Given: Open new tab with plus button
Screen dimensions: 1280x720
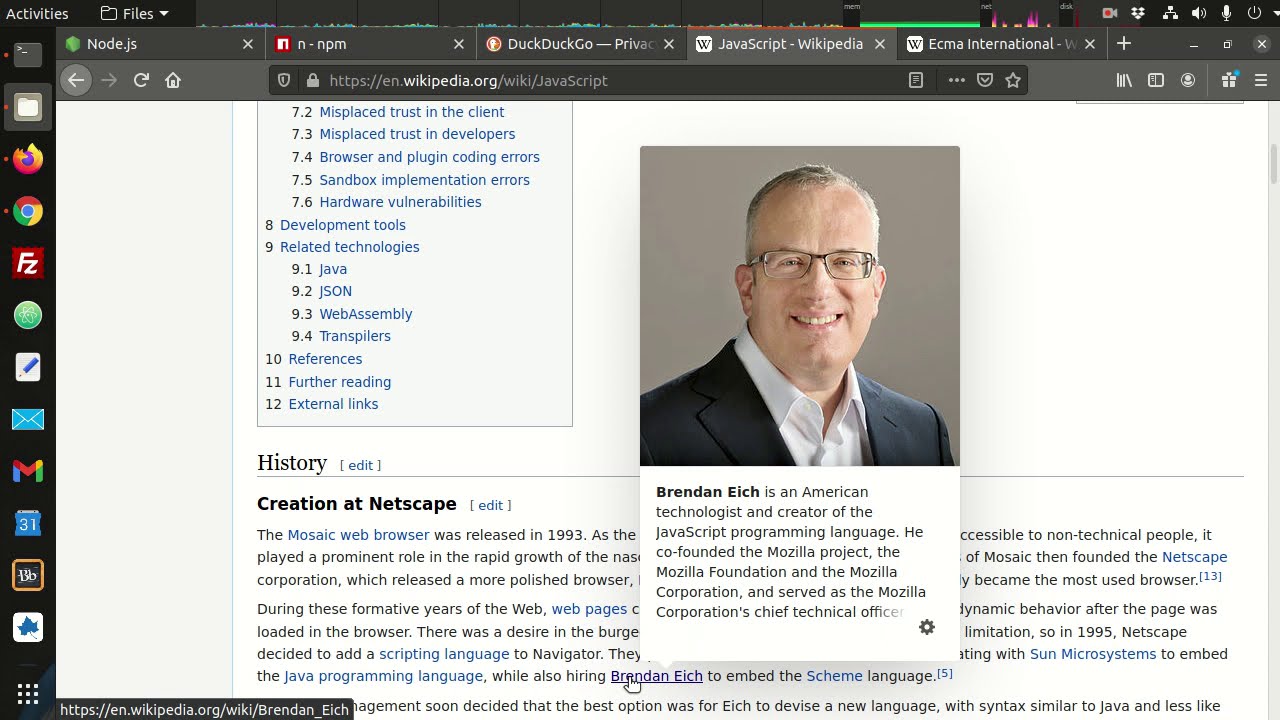Looking at the screenshot, I should click(x=1124, y=44).
